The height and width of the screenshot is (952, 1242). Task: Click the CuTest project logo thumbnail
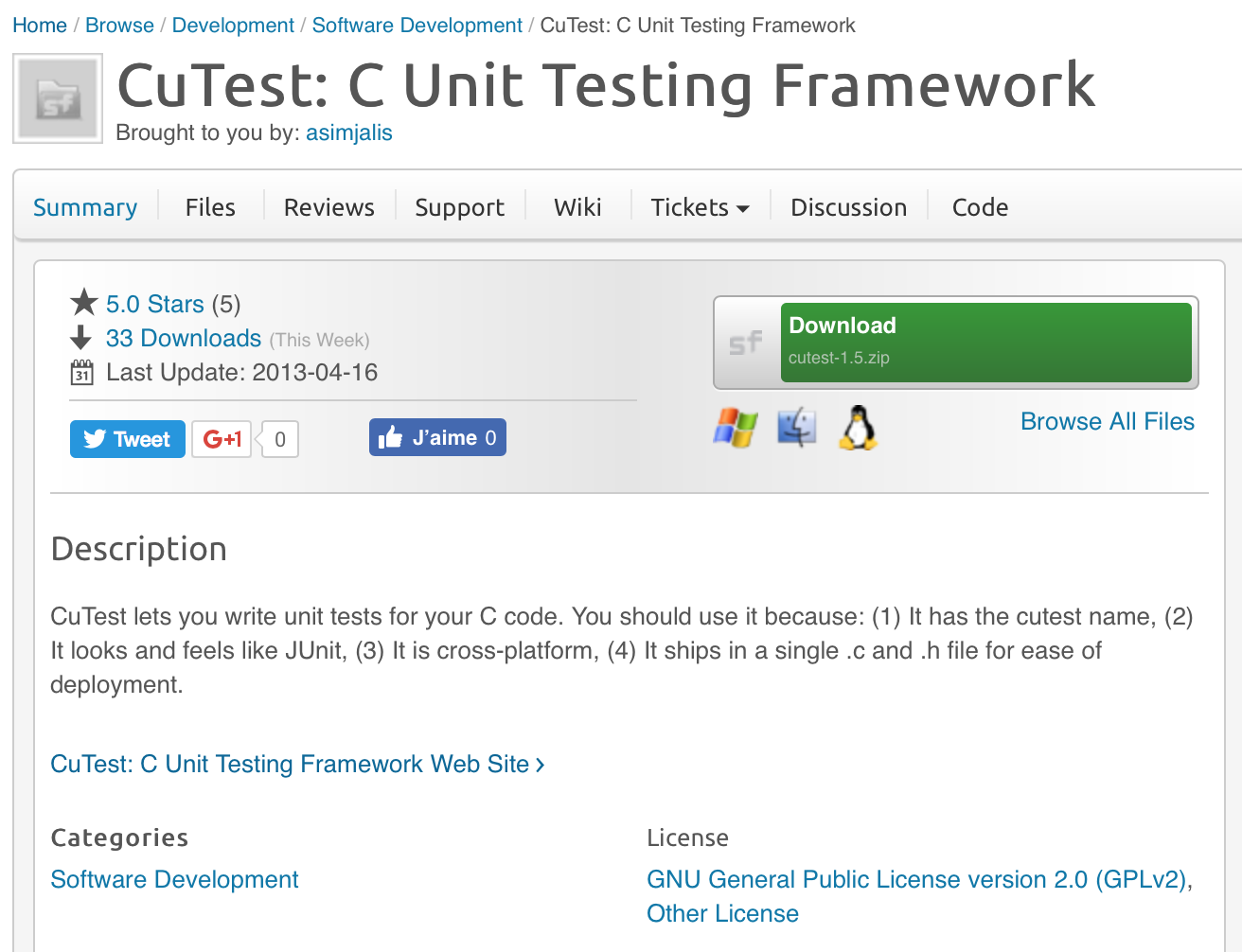point(57,97)
